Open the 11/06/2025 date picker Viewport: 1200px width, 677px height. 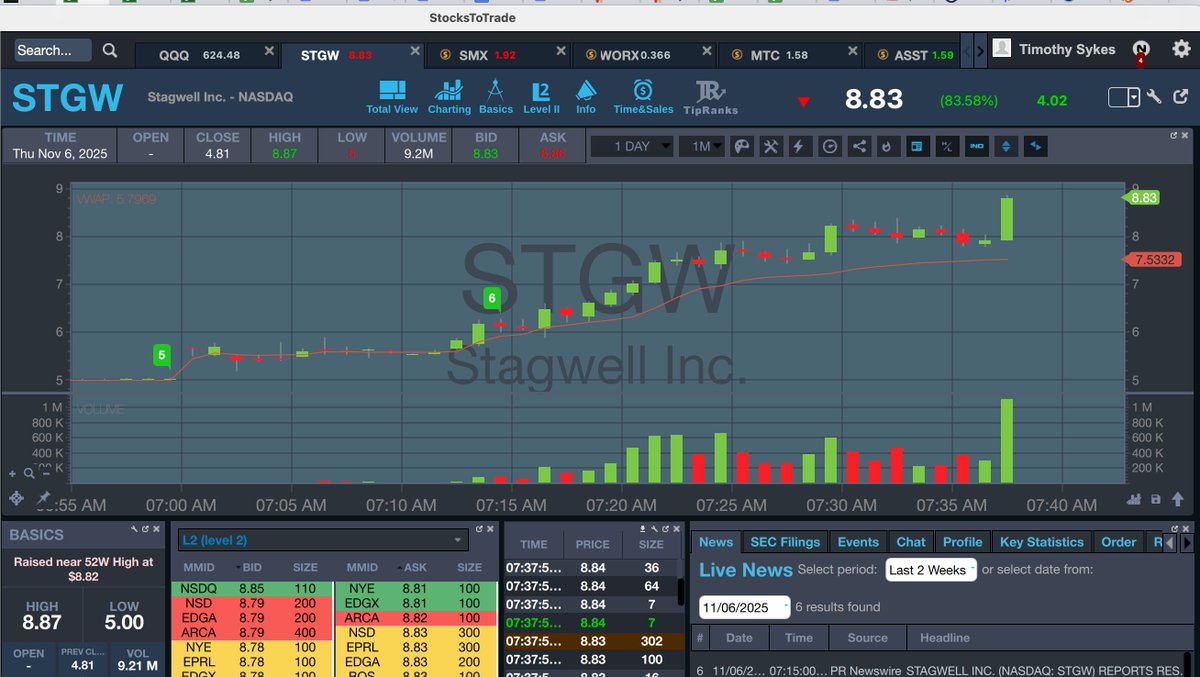[745, 607]
